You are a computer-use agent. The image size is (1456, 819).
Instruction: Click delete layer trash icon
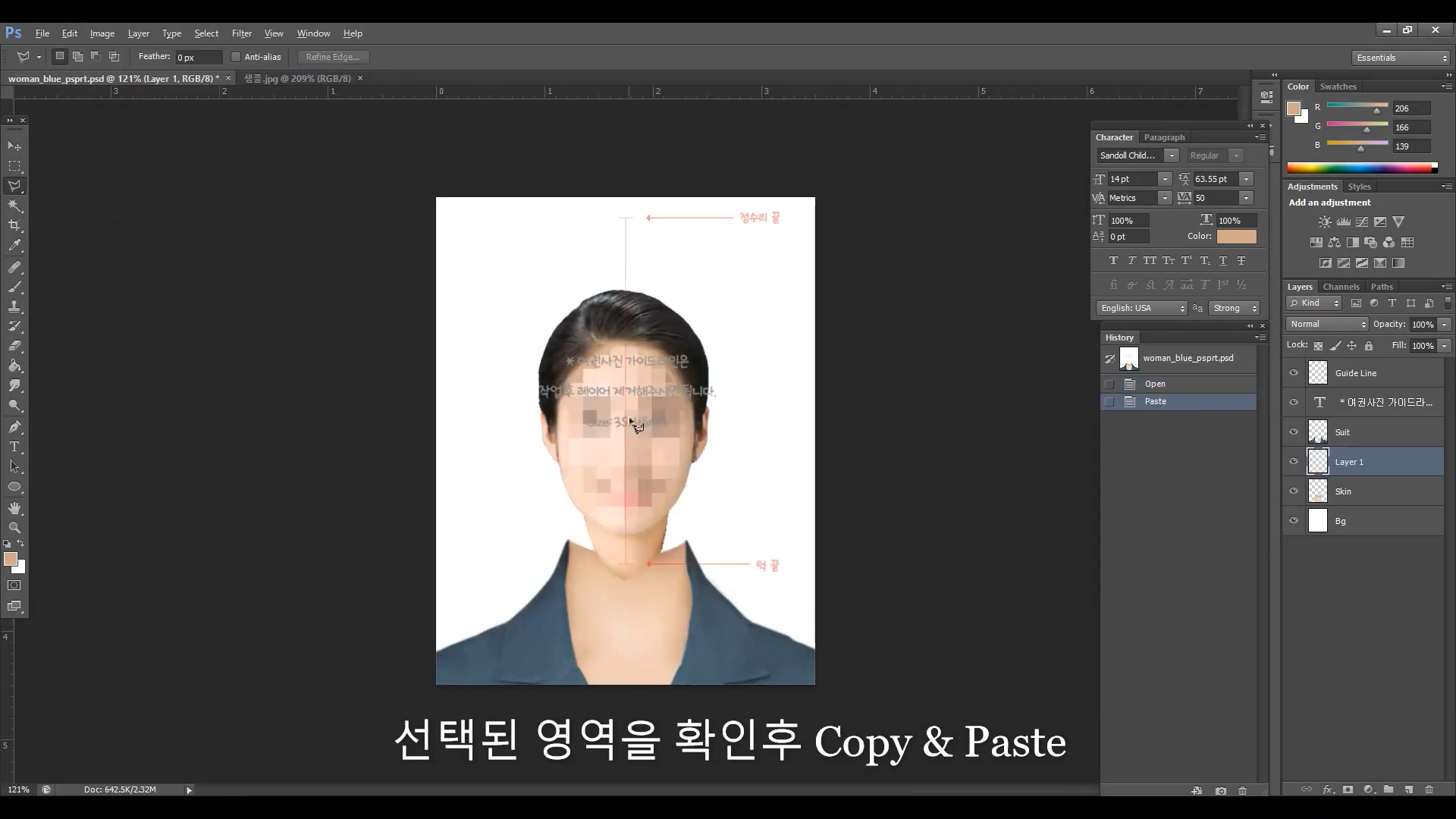(x=1429, y=789)
